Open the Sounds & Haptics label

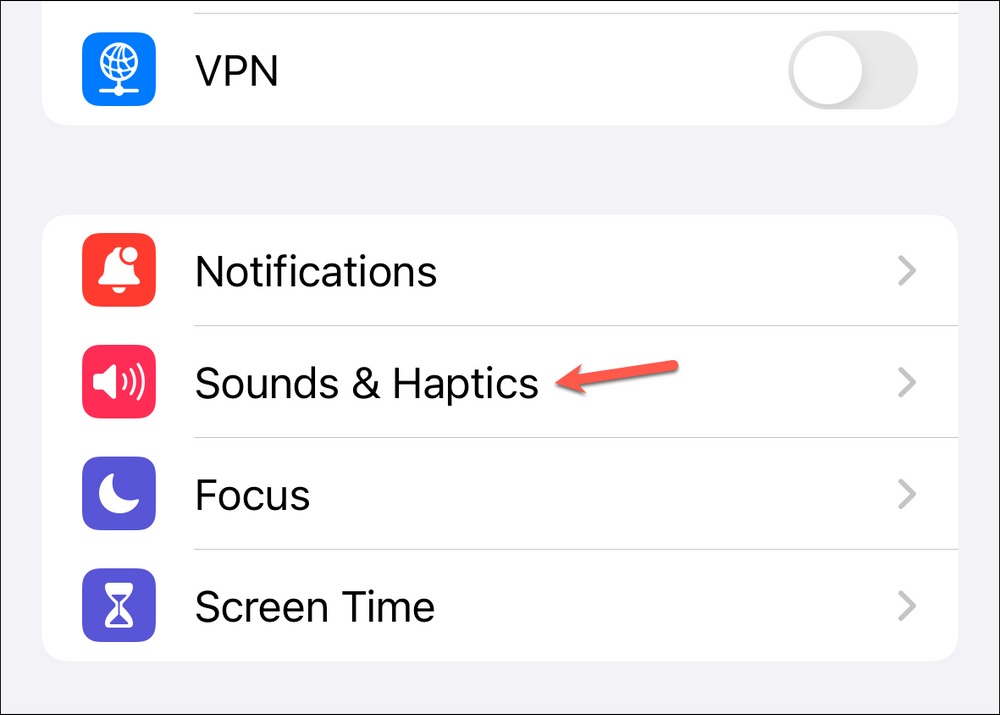pos(367,383)
